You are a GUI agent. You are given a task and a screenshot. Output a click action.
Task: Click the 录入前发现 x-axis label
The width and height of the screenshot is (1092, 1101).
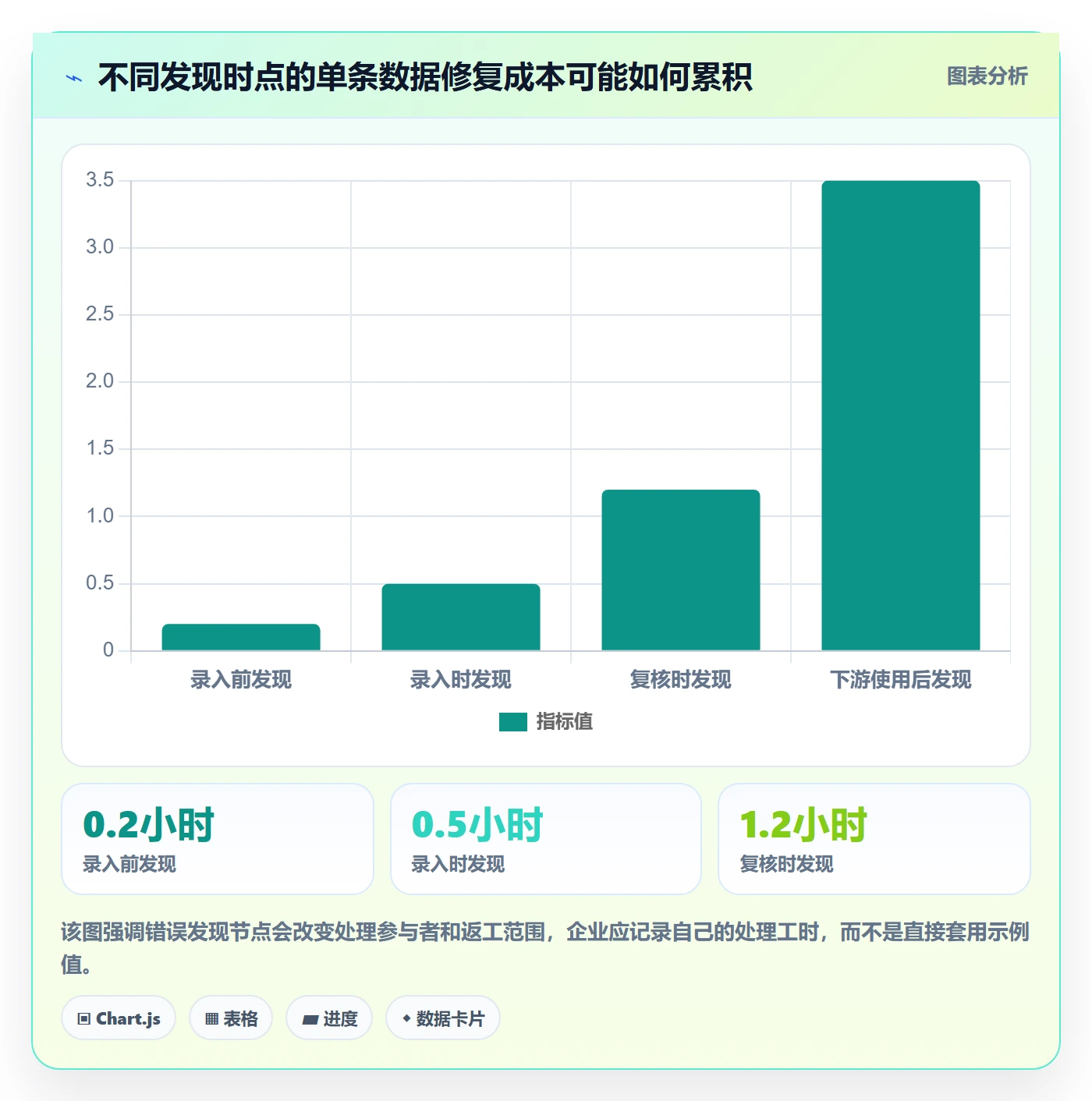241,680
